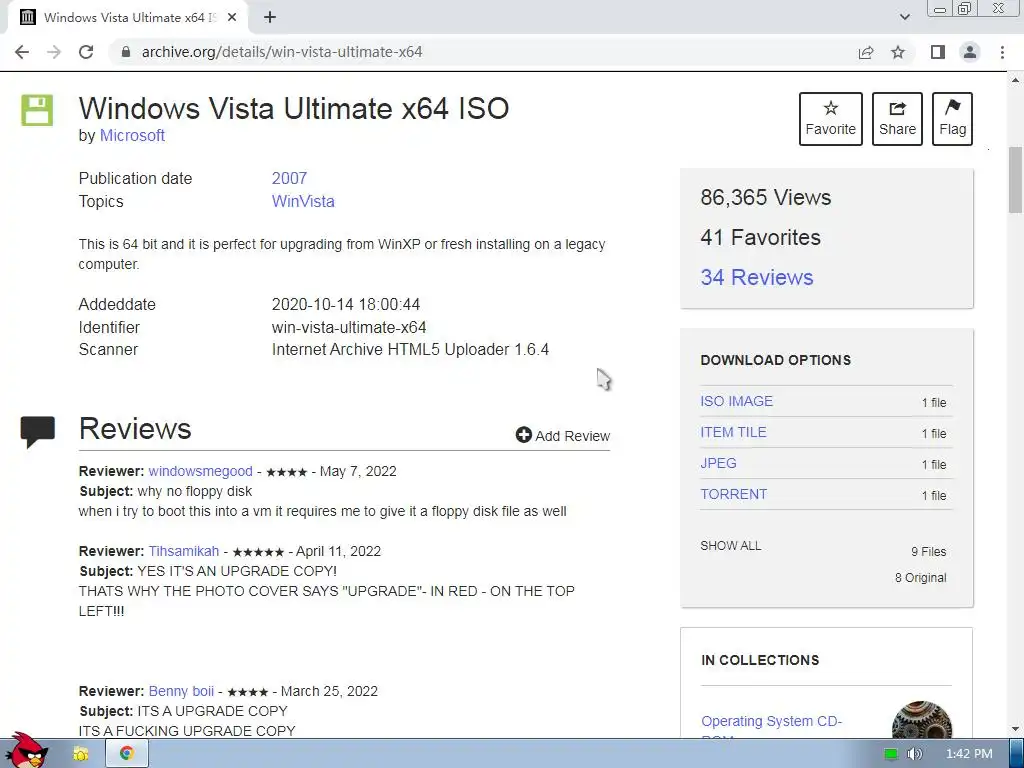Click the page title Windows Vista Ultimate x64 ISO
Screen dimensions: 1024x768
click(x=294, y=108)
